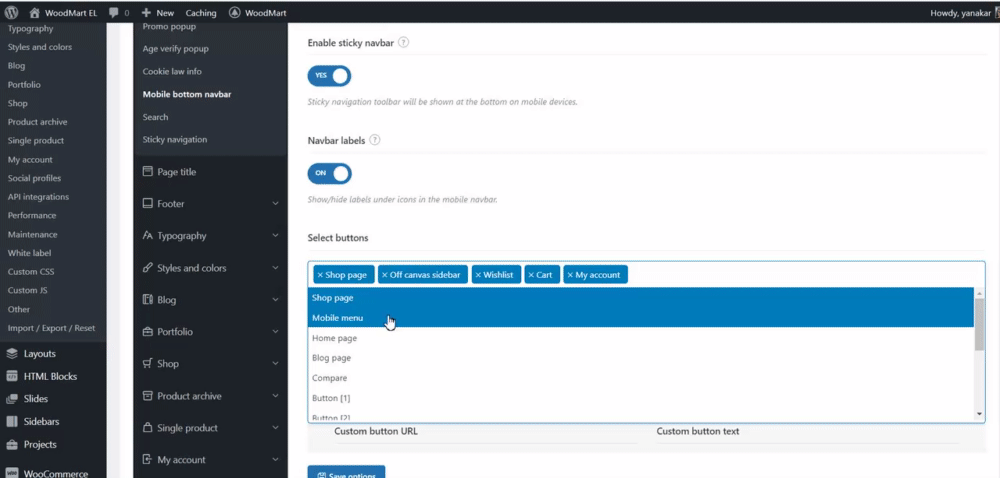Click the Sidebars icon in sidebar

[x=12, y=422]
